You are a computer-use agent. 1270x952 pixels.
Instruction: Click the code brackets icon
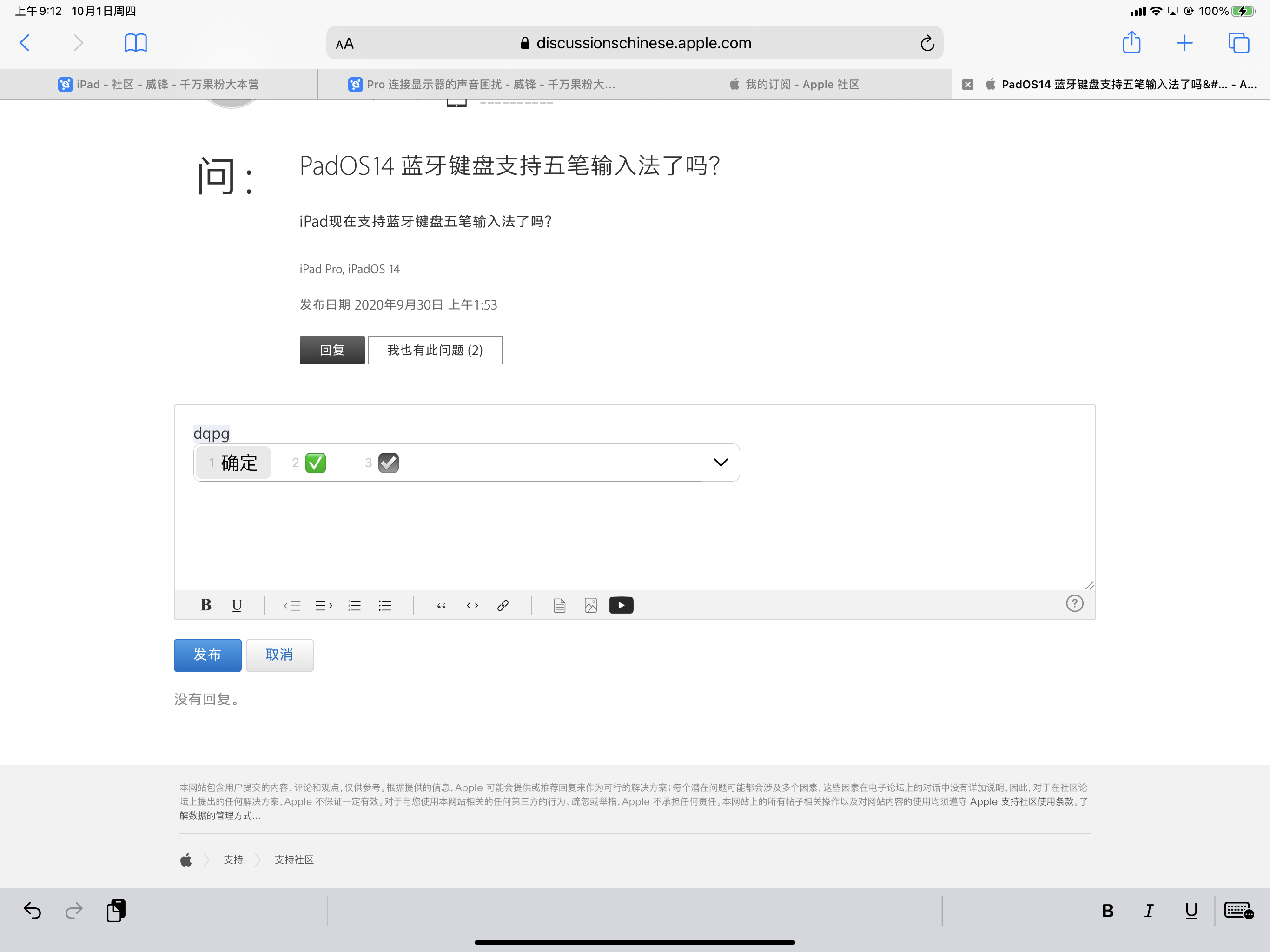[472, 605]
